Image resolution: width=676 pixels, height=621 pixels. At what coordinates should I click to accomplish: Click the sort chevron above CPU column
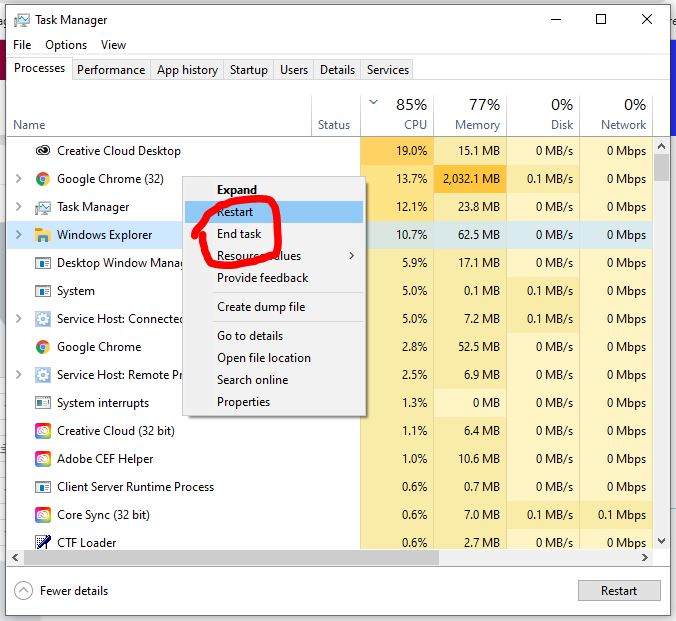coord(374,102)
